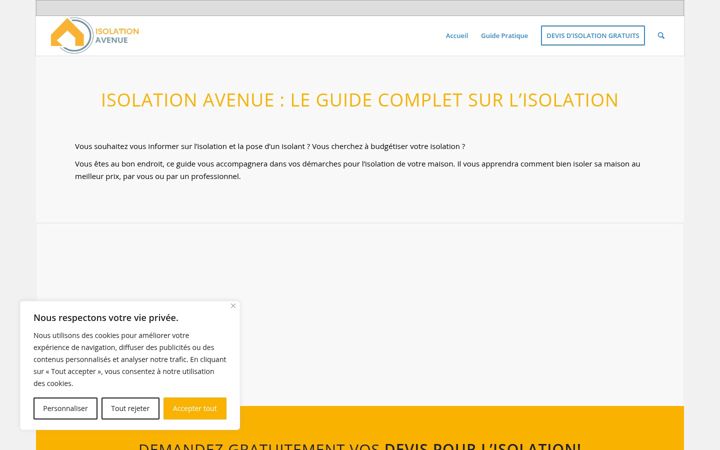This screenshot has width=720, height=450.
Task: Open Guide Pratique menu item
Action: coord(504,35)
